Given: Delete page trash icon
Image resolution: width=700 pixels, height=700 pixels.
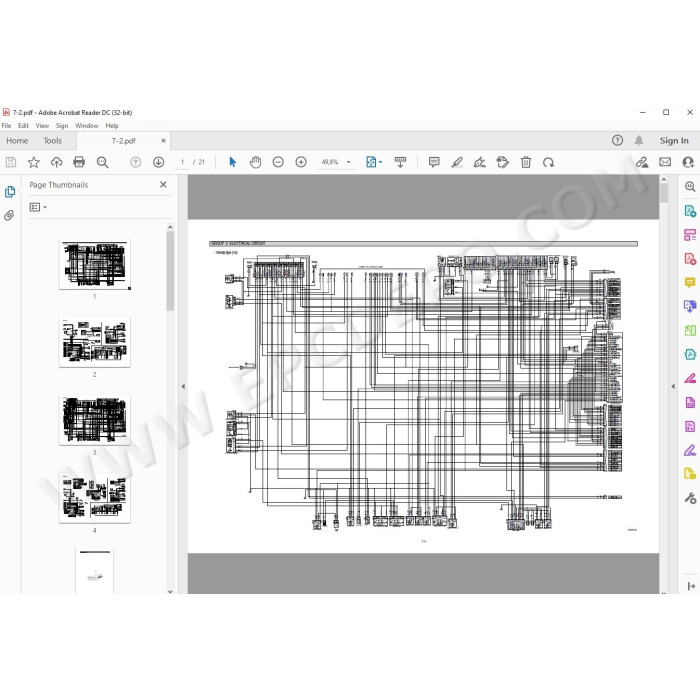Looking at the screenshot, I should point(526,162).
